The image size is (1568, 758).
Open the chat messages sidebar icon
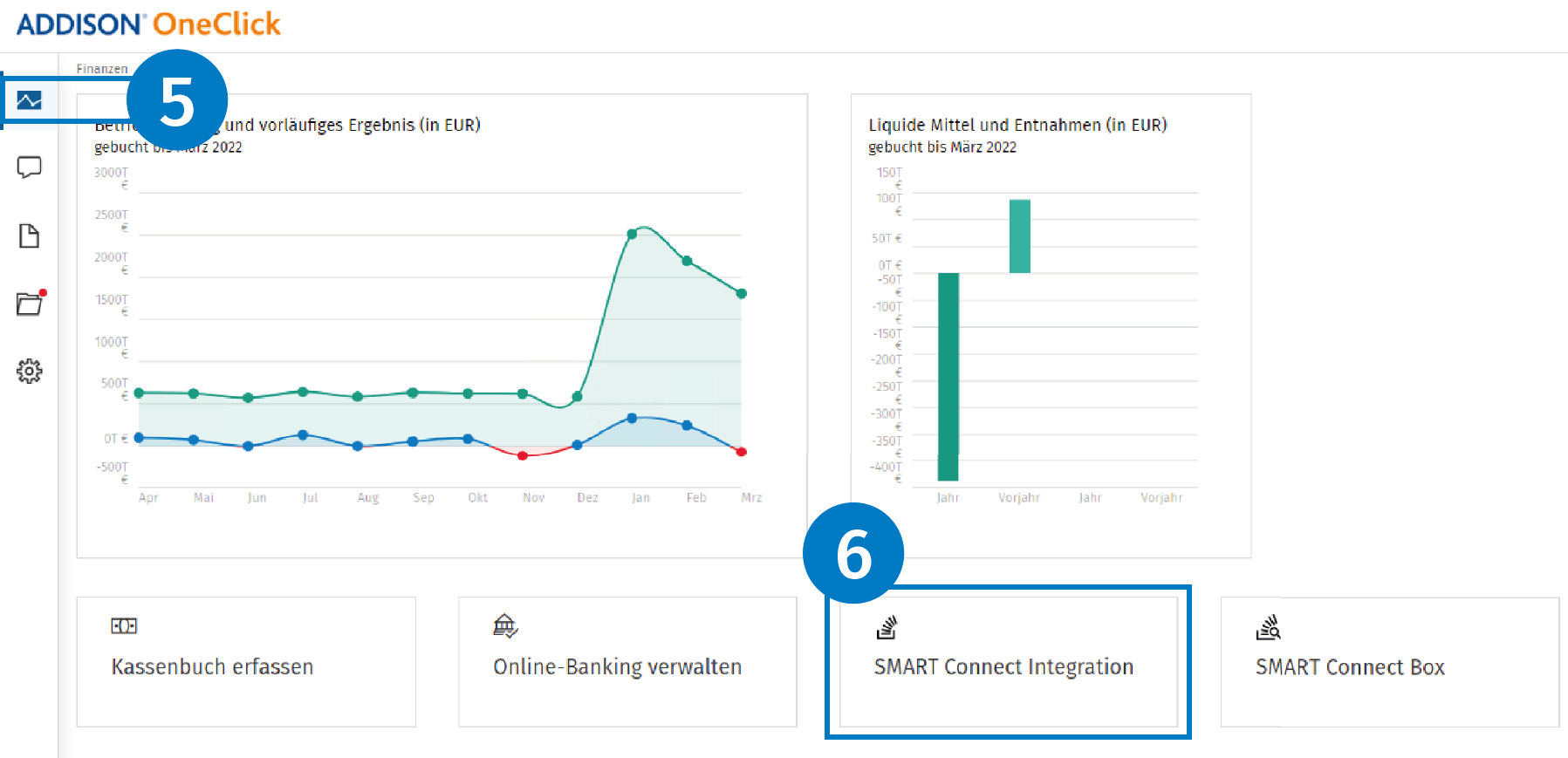click(x=29, y=167)
